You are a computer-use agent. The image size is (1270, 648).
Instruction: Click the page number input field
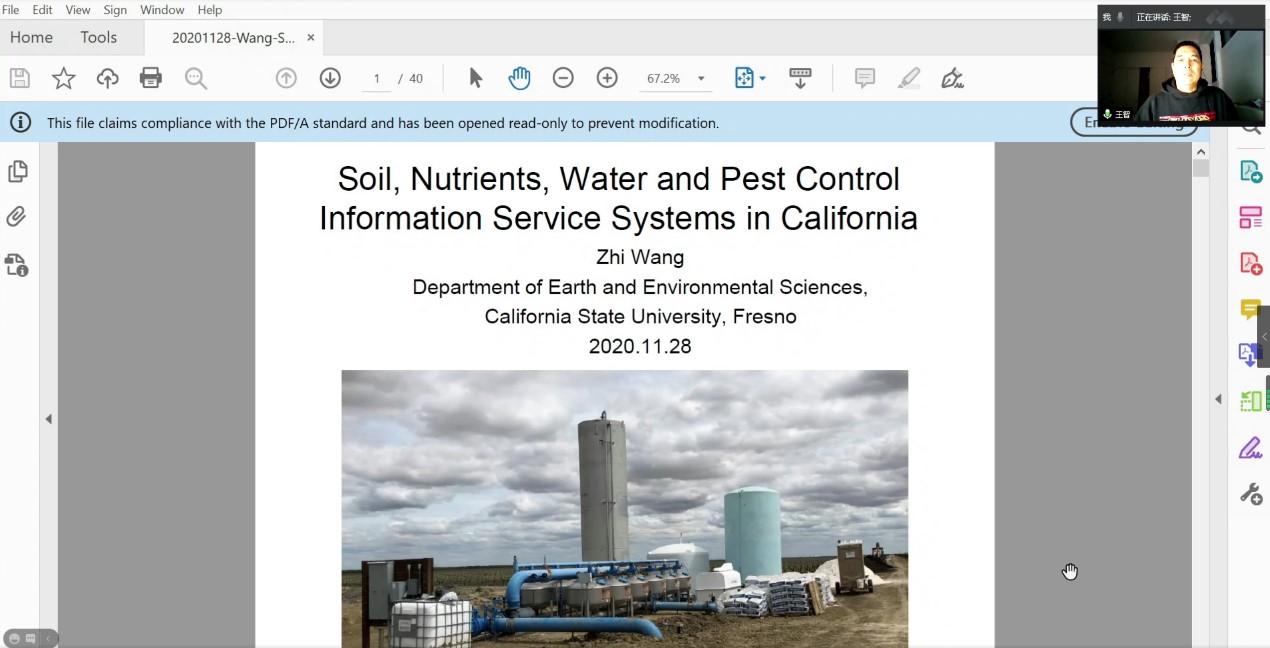[x=377, y=78]
